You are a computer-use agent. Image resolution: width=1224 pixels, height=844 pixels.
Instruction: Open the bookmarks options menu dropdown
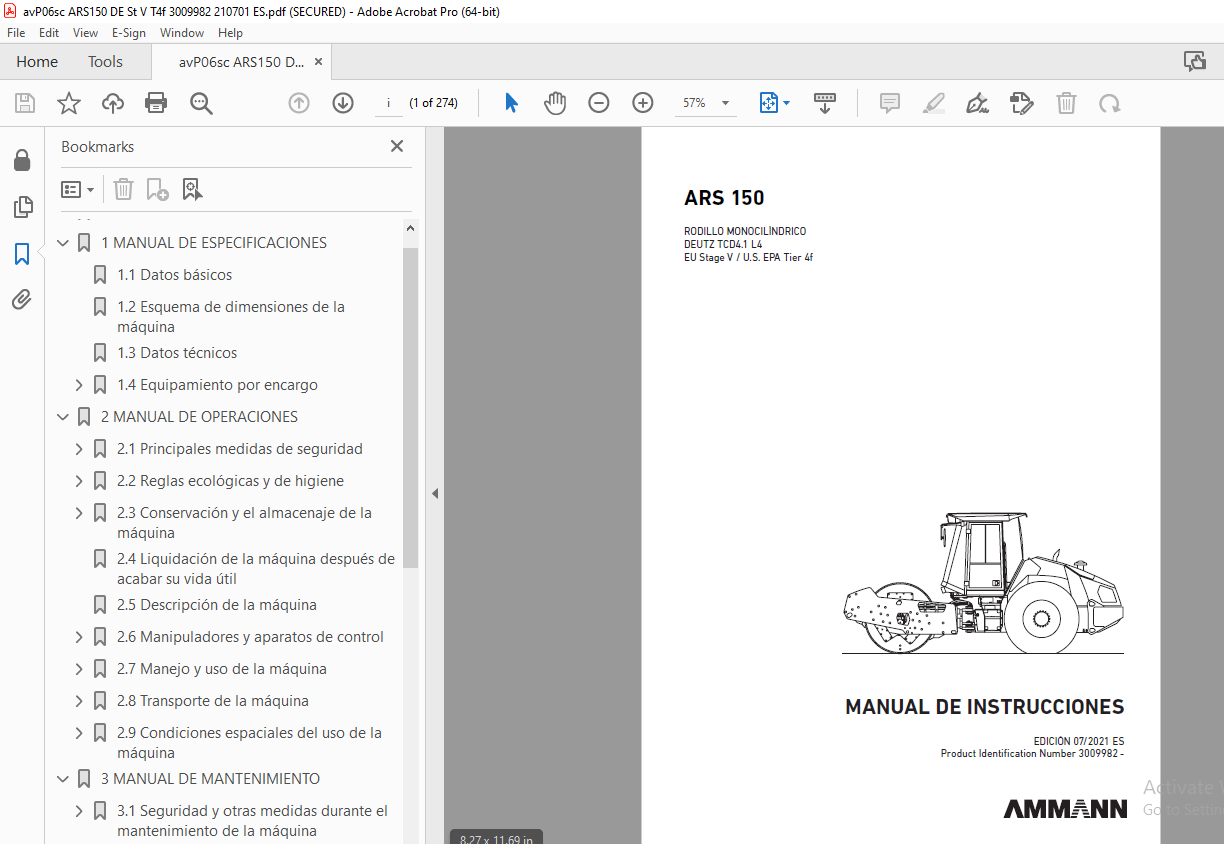(78, 189)
